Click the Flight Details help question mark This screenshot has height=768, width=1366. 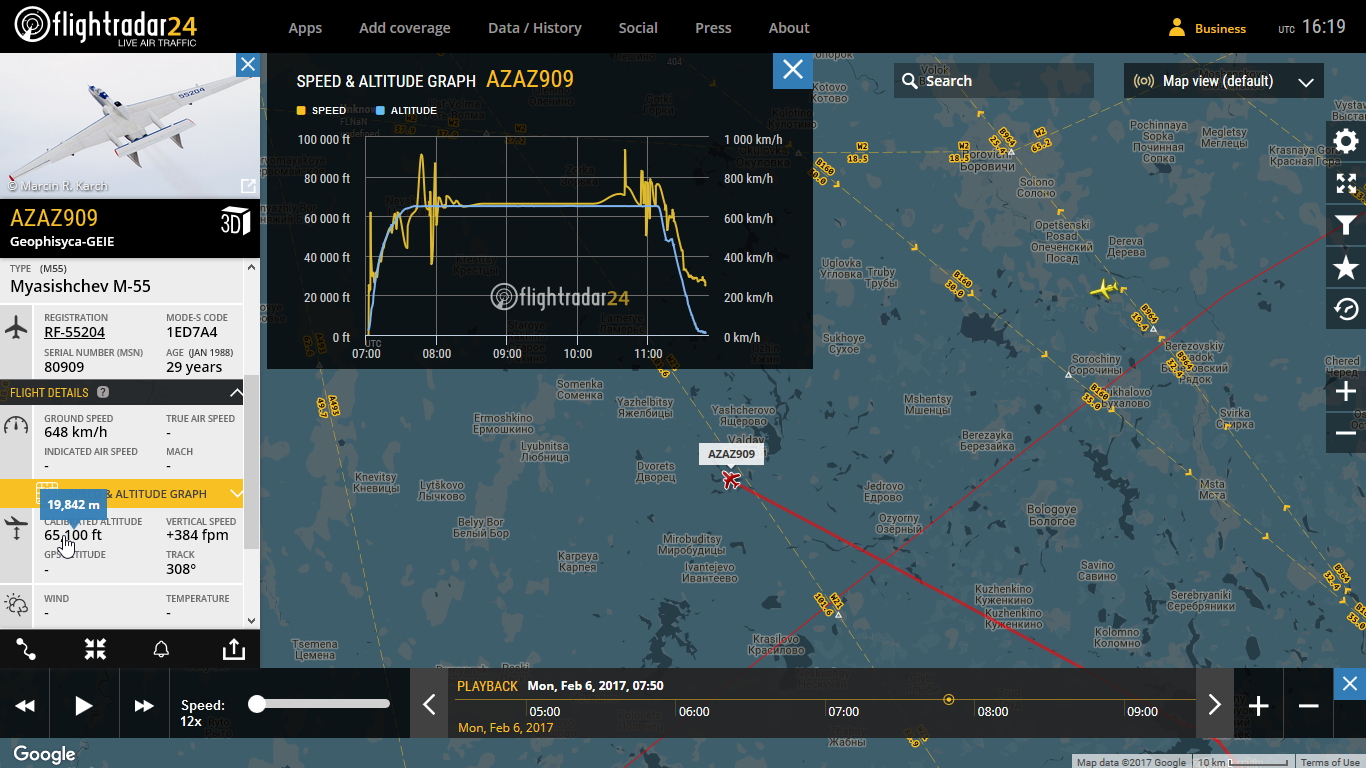click(103, 393)
